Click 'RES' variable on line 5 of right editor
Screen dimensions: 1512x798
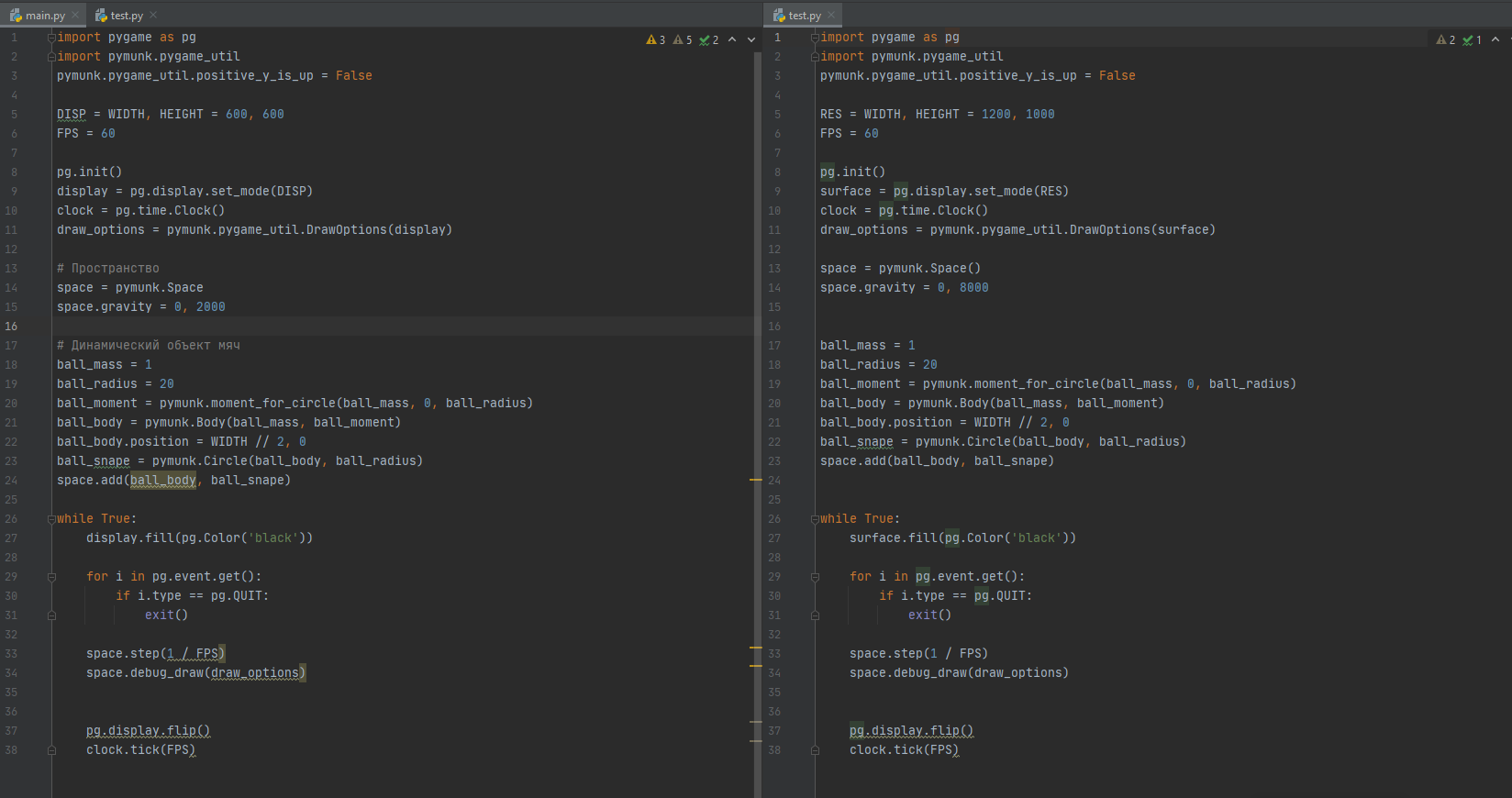[831, 115]
